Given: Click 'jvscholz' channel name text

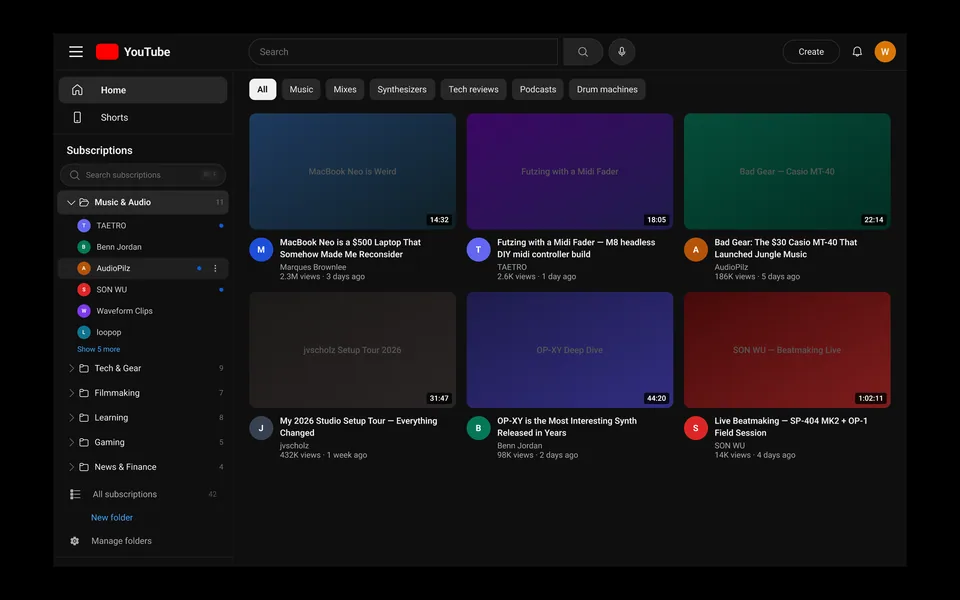Looking at the screenshot, I should pos(294,446).
